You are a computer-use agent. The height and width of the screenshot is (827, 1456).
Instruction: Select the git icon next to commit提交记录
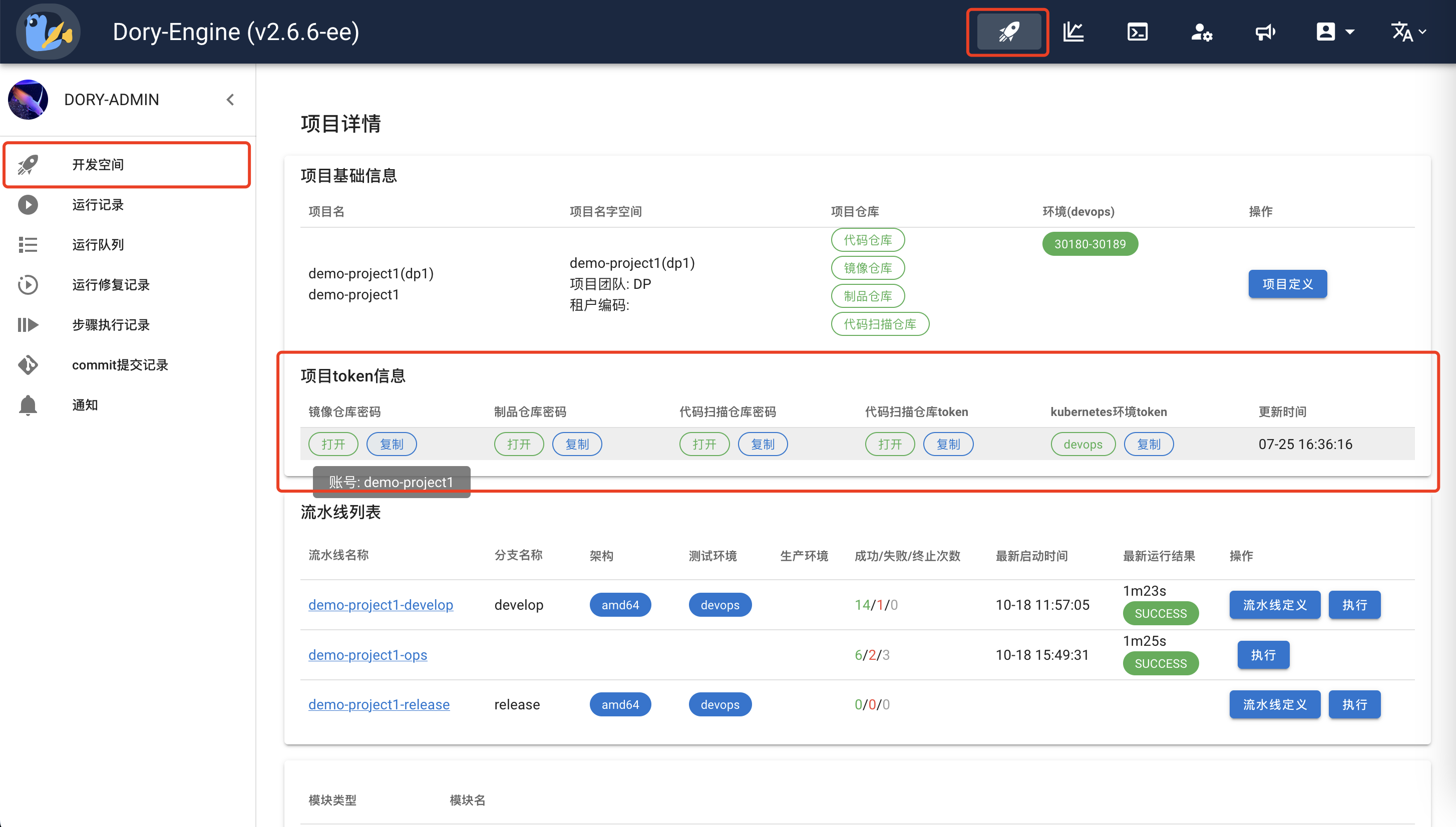tap(28, 364)
